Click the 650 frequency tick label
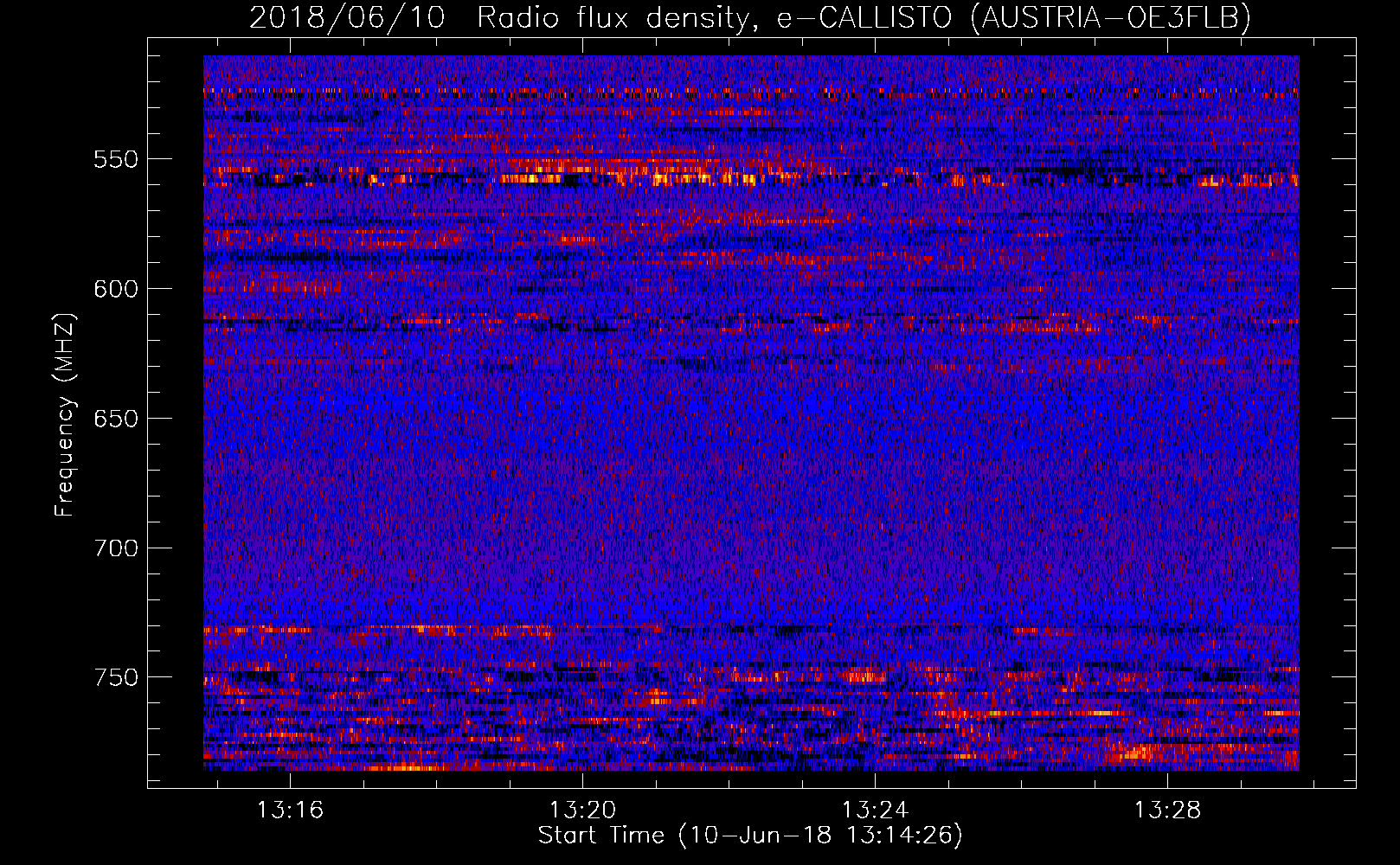Screen dimensions: 1400x865 point(116,419)
